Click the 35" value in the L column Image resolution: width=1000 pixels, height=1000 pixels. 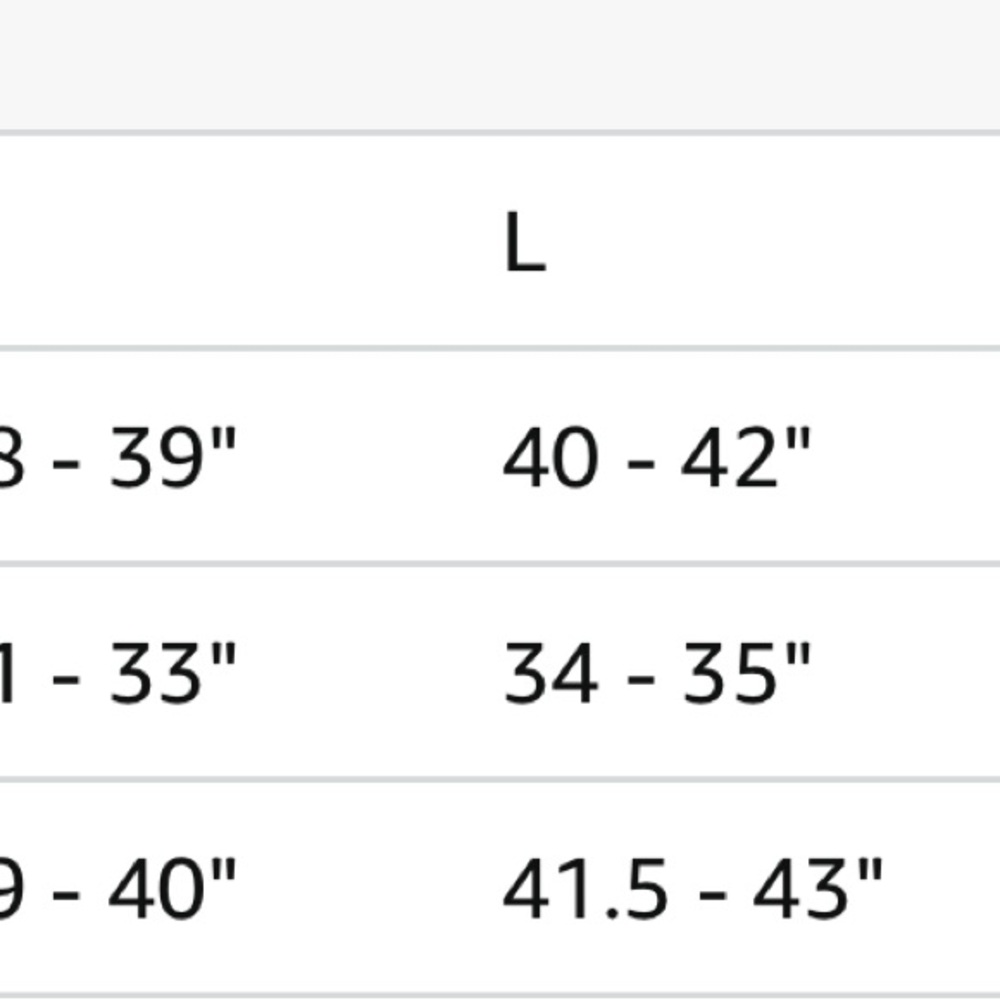click(746, 673)
